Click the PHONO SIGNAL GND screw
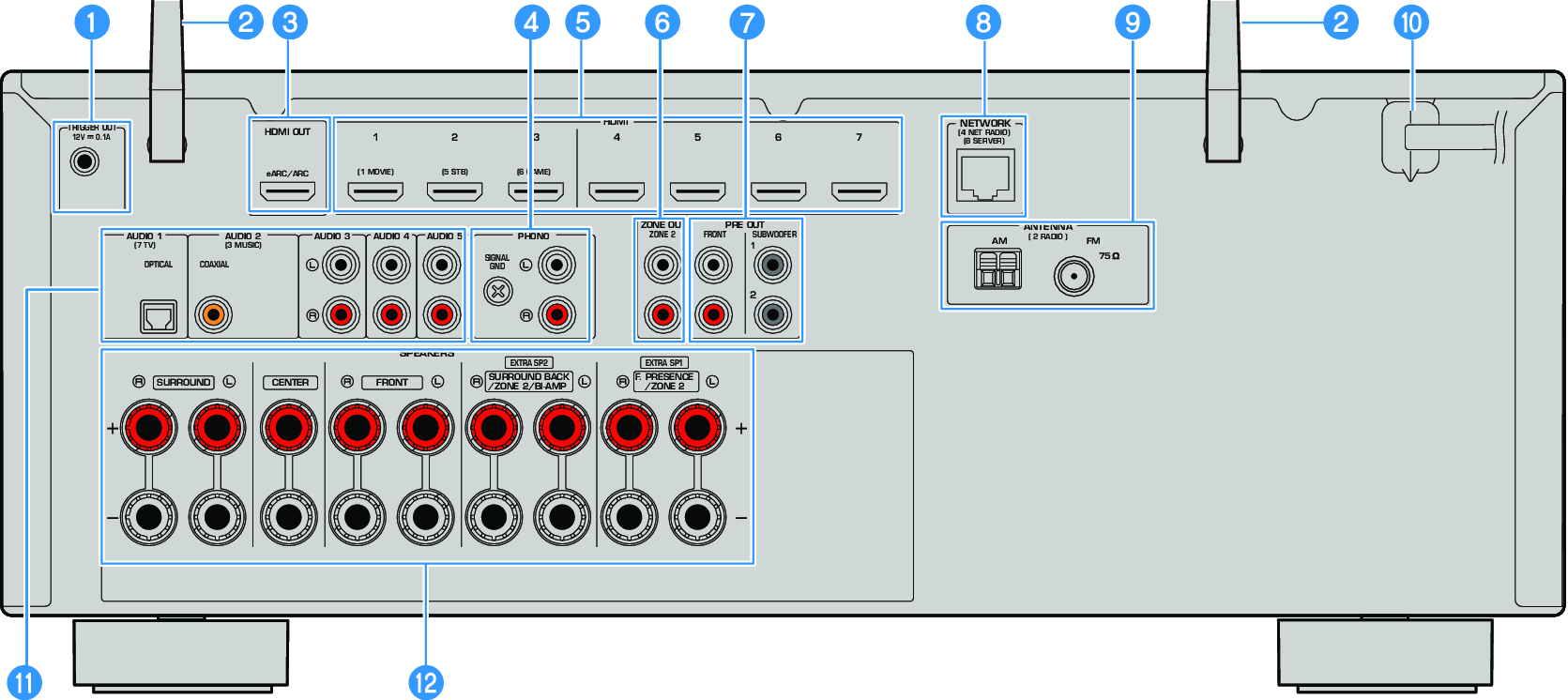The height and width of the screenshot is (700, 1568). 498,292
